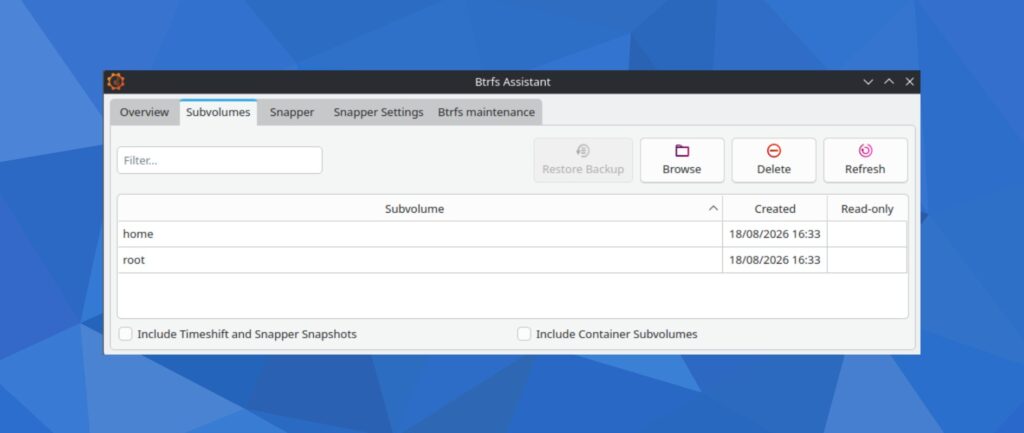Minimize the Btrfs Assistant window
Screen dimensions: 1024x433
[x=868, y=82]
